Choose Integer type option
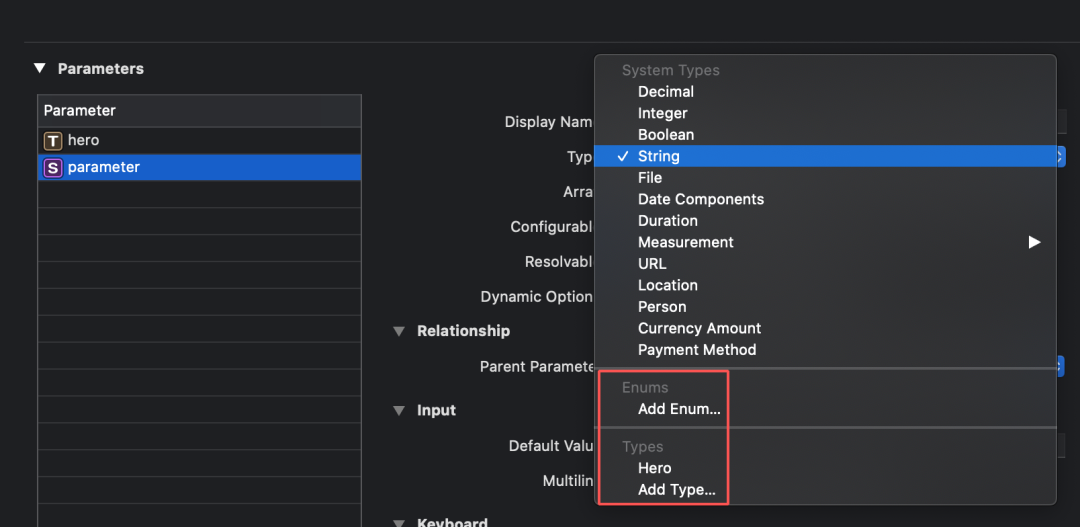The height and width of the screenshot is (527, 1080). tap(663, 114)
